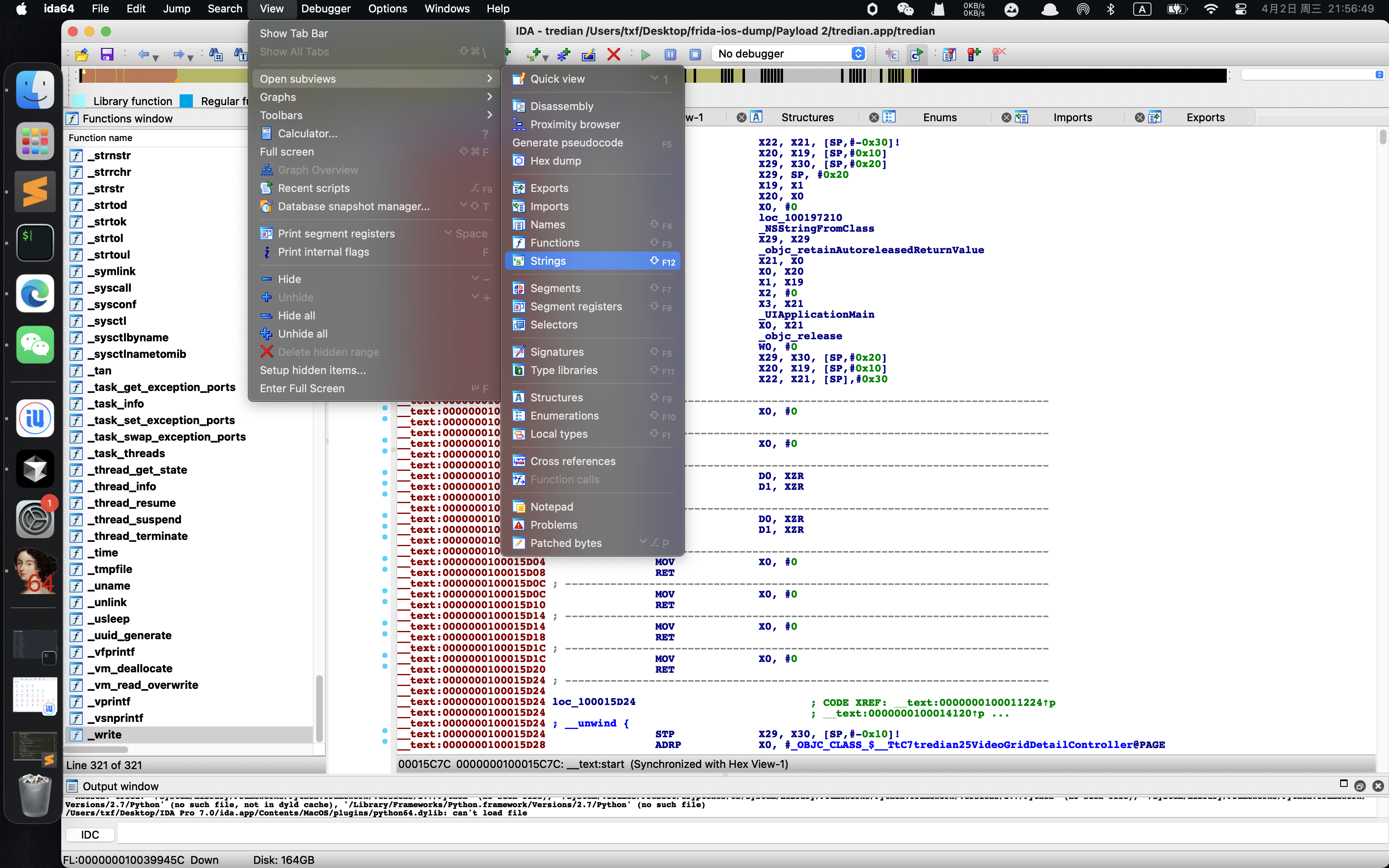The height and width of the screenshot is (868, 1389).
Task: Open Cross references subview
Action: click(x=593, y=461)
